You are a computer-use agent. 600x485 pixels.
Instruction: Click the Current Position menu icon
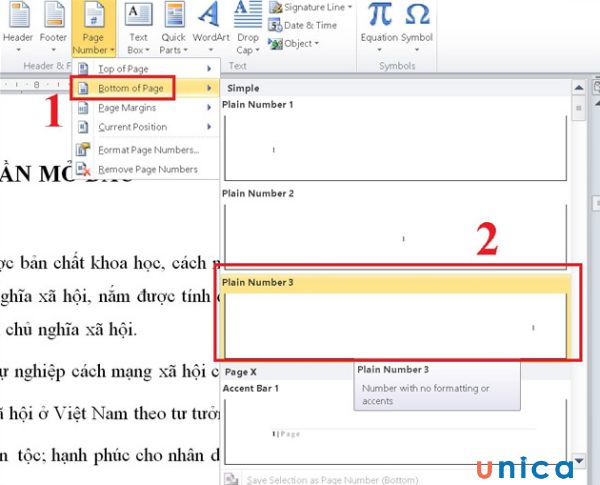[x=83, y=127]
